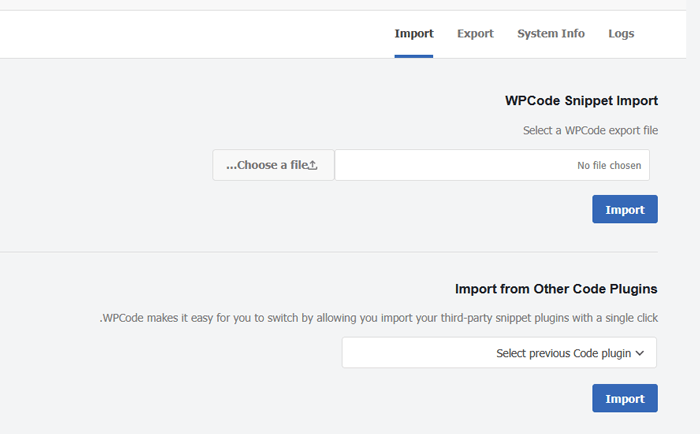Open the Logs tab
The width and height of the screenshot is (700, 434).
coord(621,34)
